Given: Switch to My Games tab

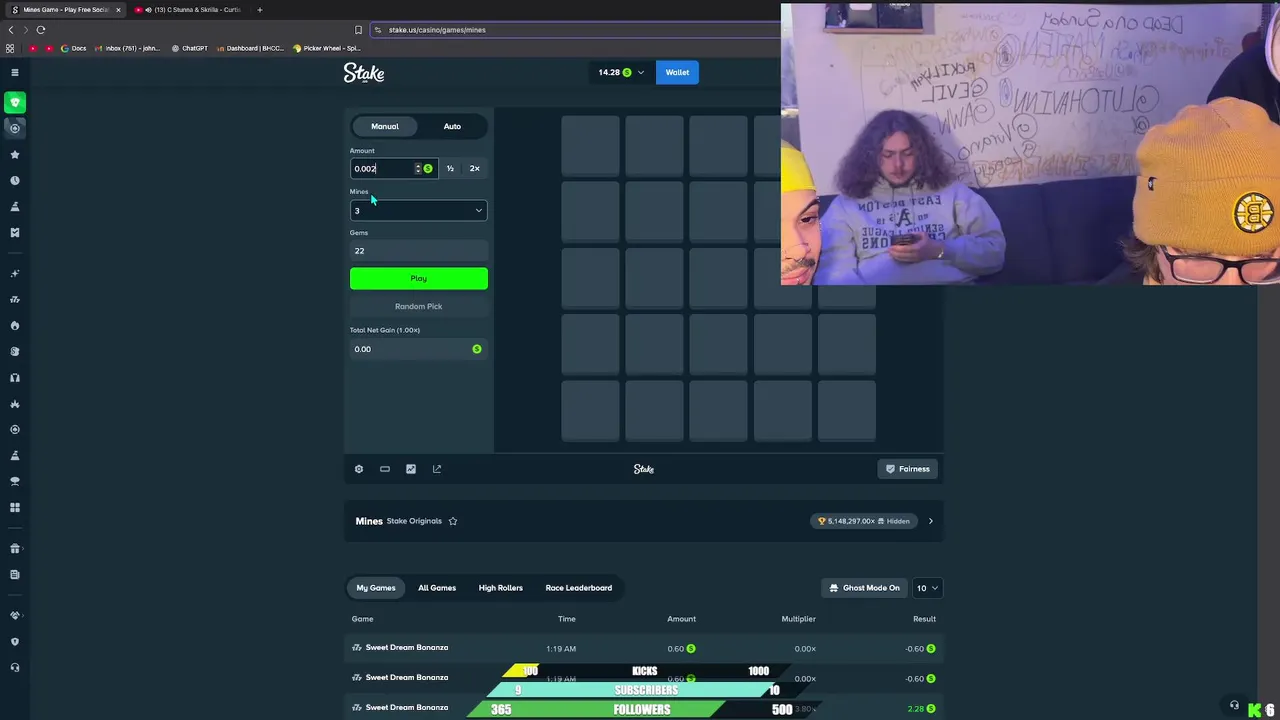Looking at the screenshot, I should point(376,588).
